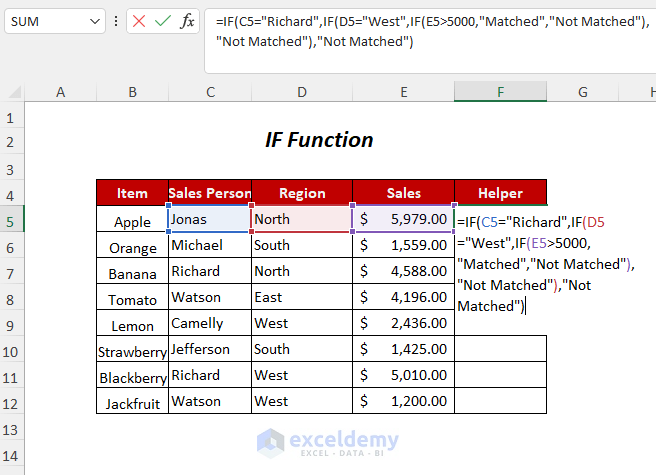This screenshot has width=656, height=475.
Task: Select column E header
Action: tap(403, 92)
